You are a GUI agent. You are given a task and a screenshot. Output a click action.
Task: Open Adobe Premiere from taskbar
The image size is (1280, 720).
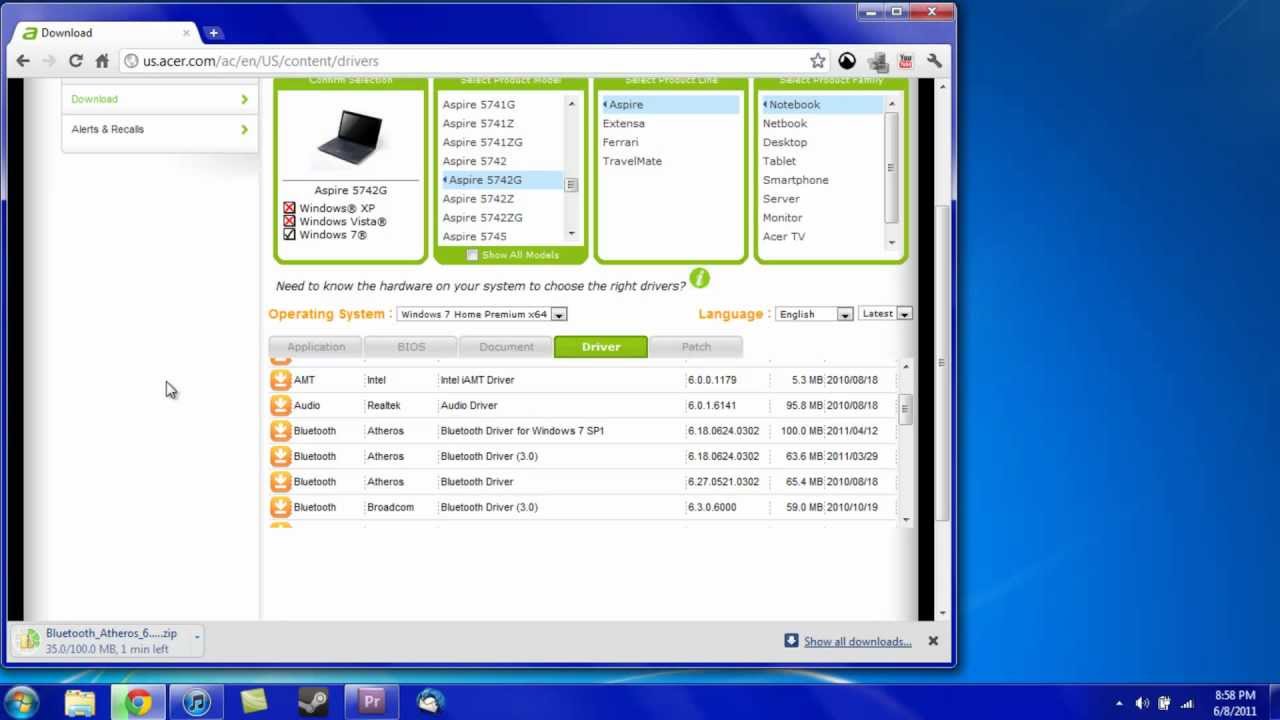point(371,702)
